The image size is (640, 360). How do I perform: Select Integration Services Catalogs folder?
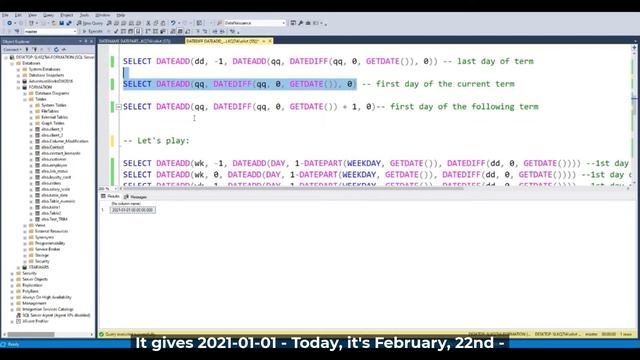coord(48,309)
